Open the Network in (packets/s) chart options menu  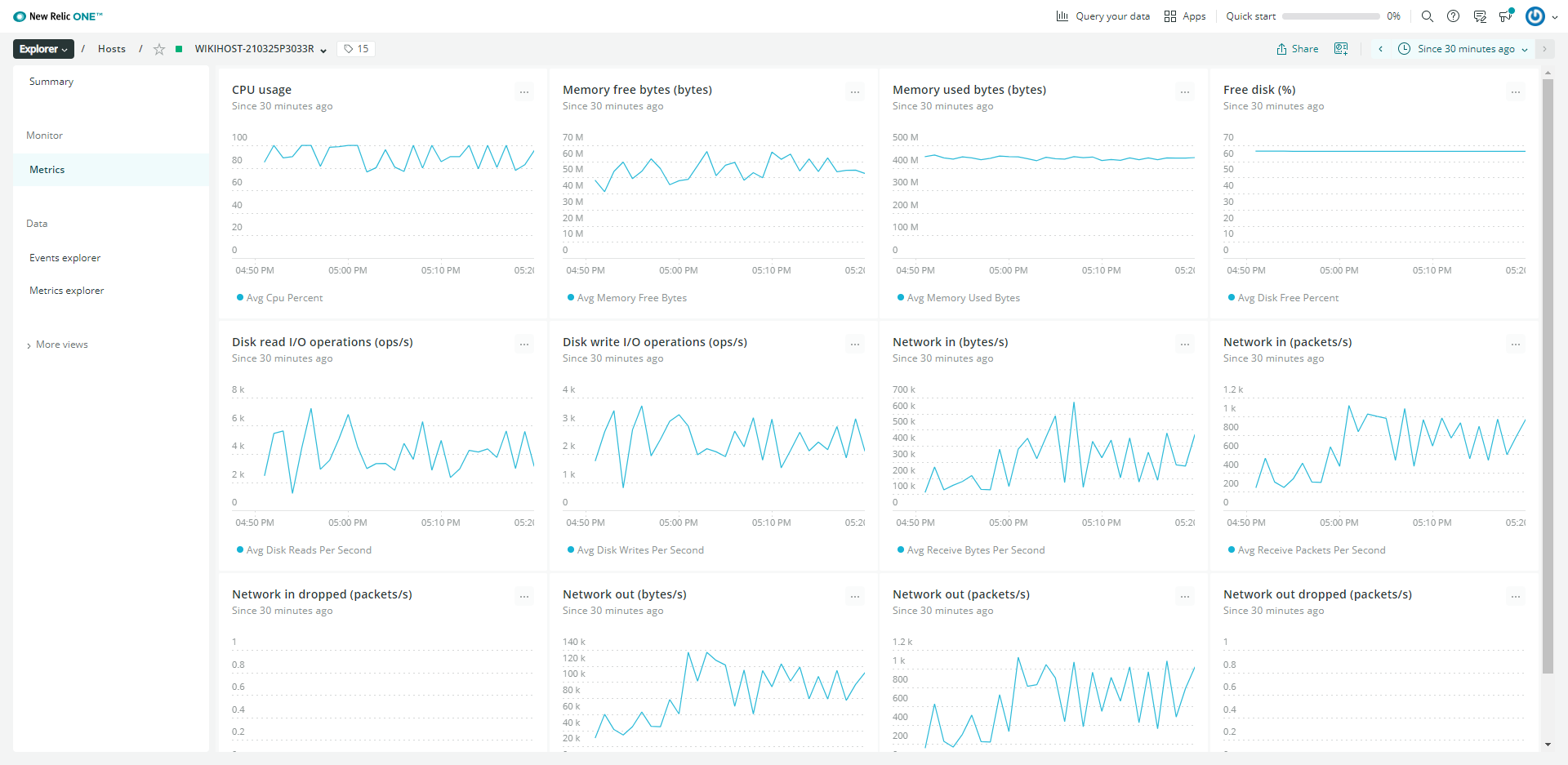coord(1516,345)
